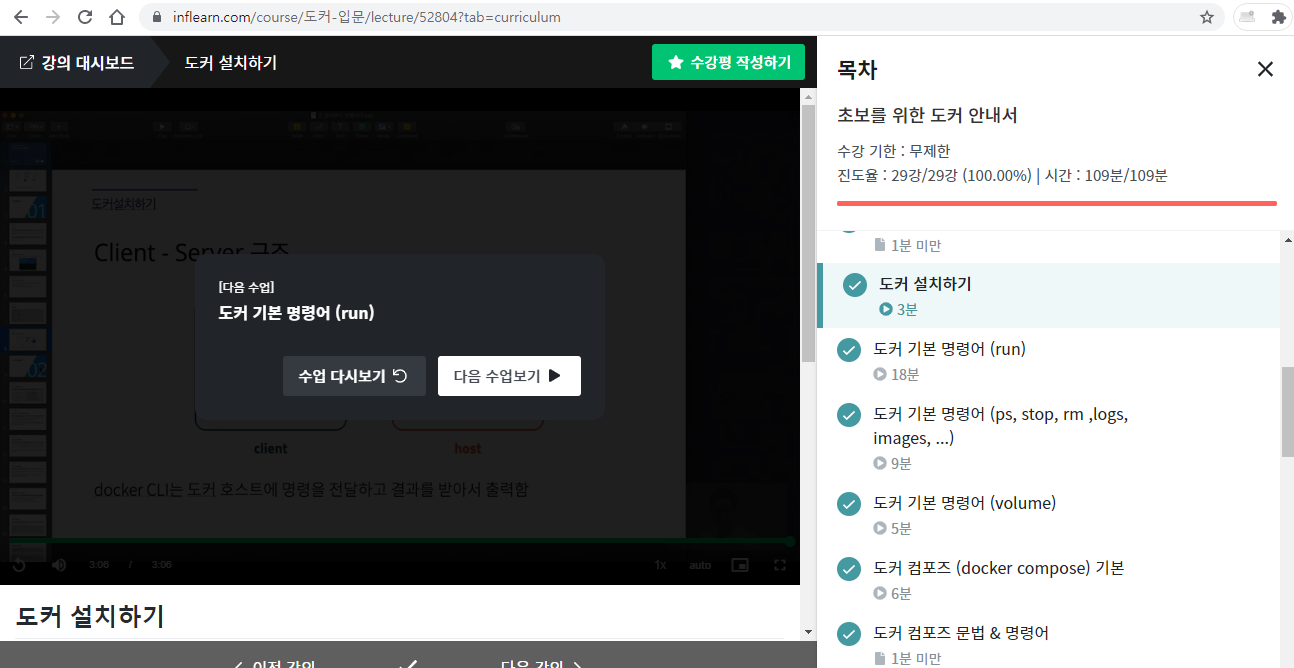Click the green video progress bar
The height and width of the screenshot is (668, 1294).
pos(398,541)
